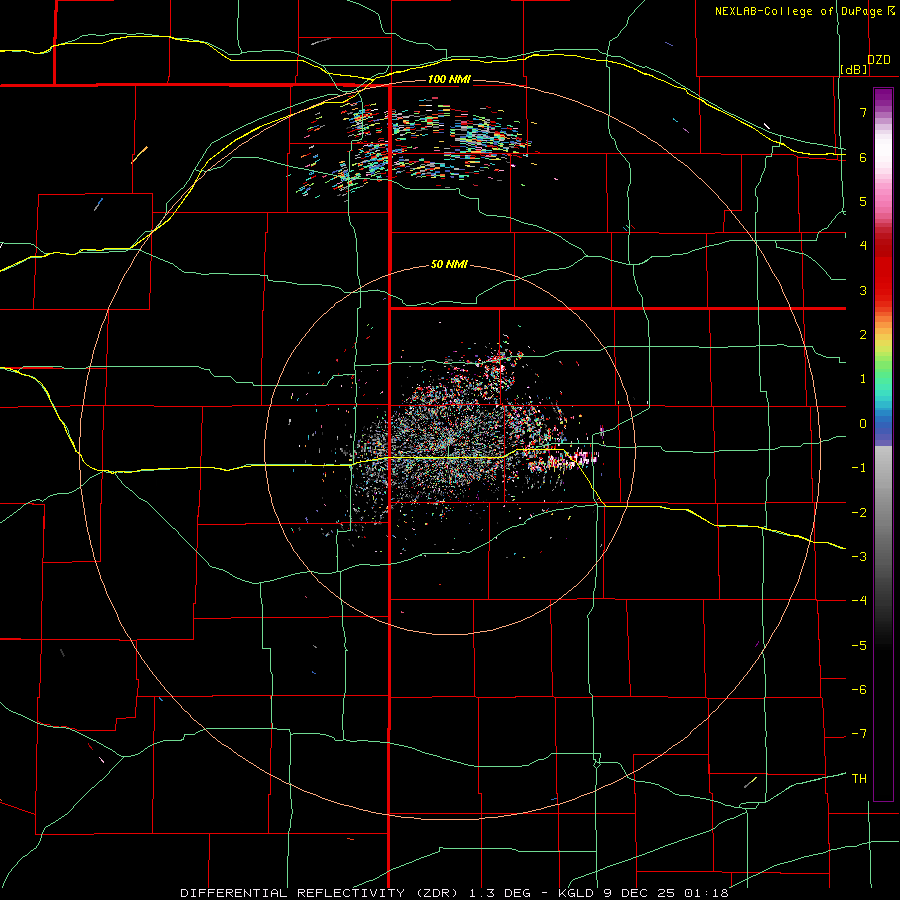Click the DZD product code label

tap(879, 60)
